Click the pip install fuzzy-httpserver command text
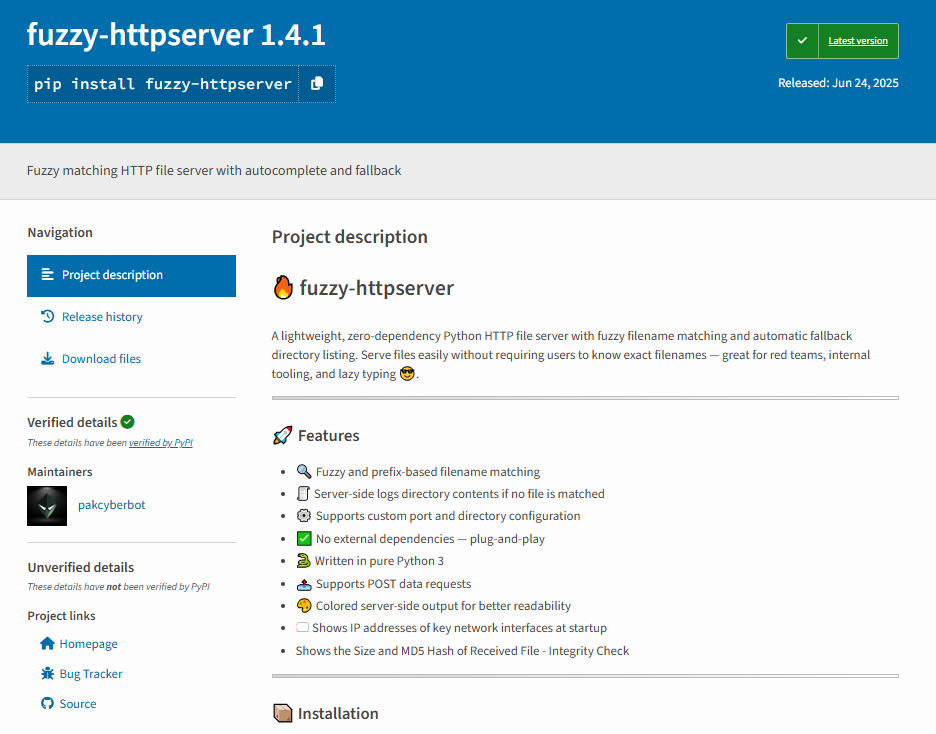 pos(162,84)
